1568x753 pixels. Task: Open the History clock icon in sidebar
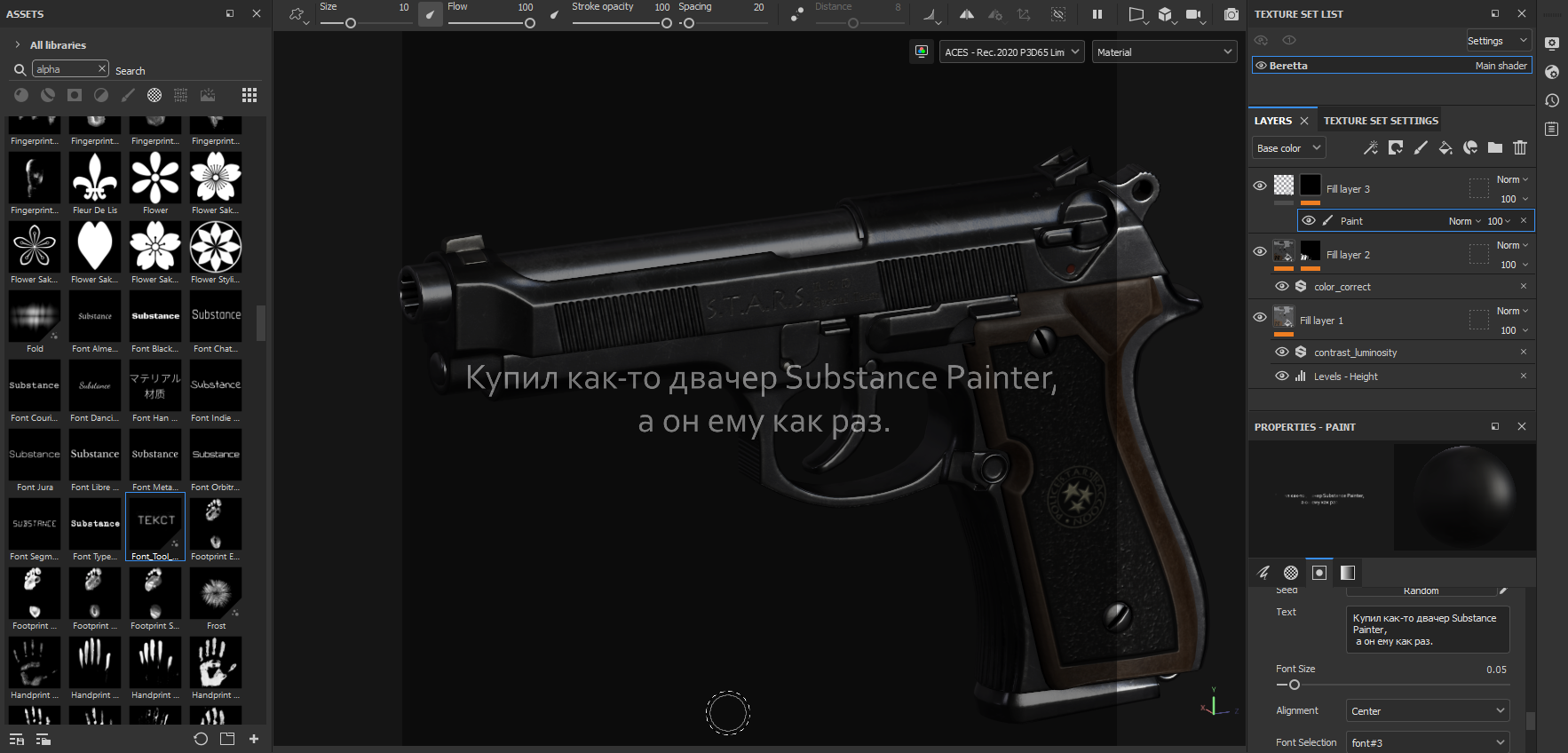point(1552,100)
